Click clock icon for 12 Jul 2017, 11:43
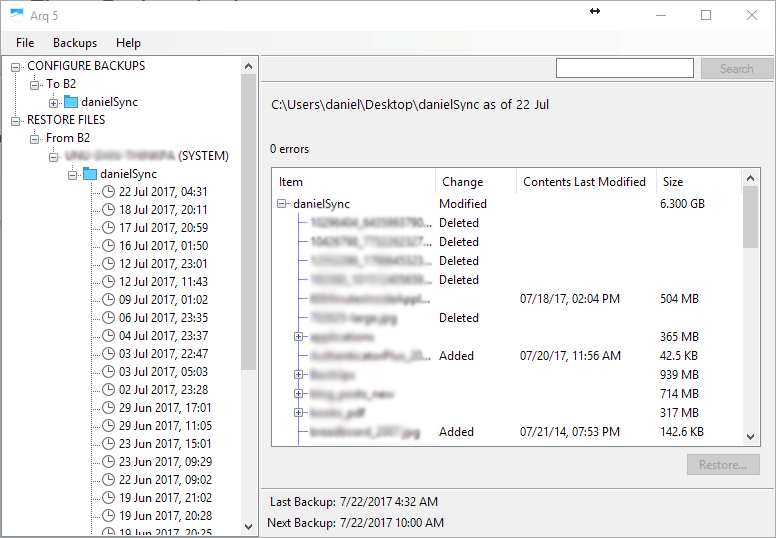776x538 pixels. click(108, 282)
